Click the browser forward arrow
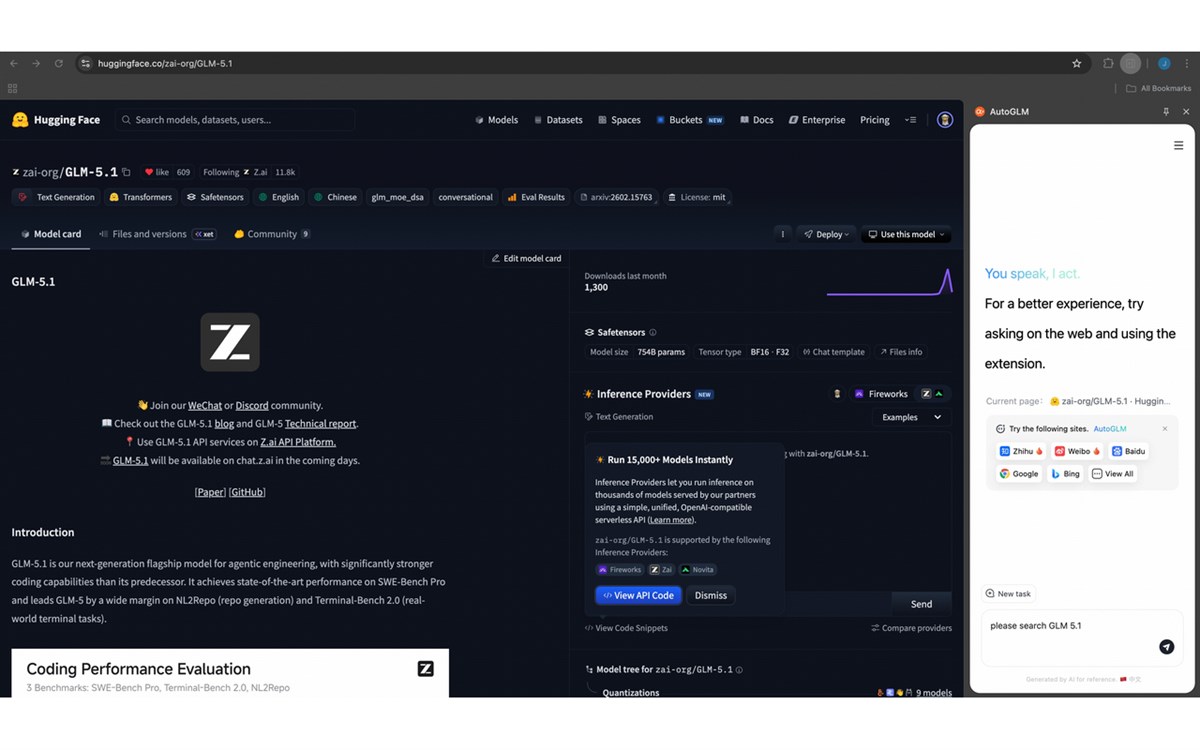1200x750 pixels. click(x=36, y=63)
